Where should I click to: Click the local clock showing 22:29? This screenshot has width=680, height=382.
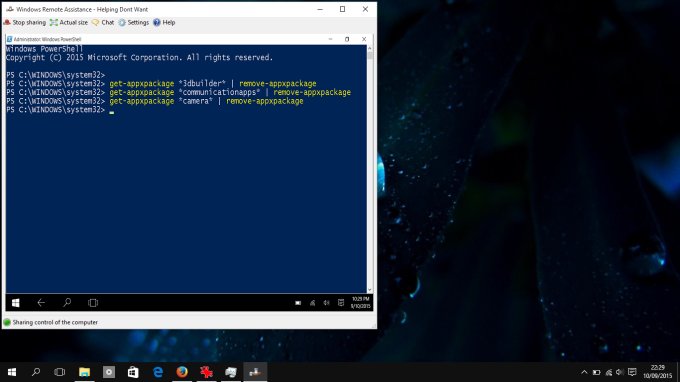[x=657, y=372]
